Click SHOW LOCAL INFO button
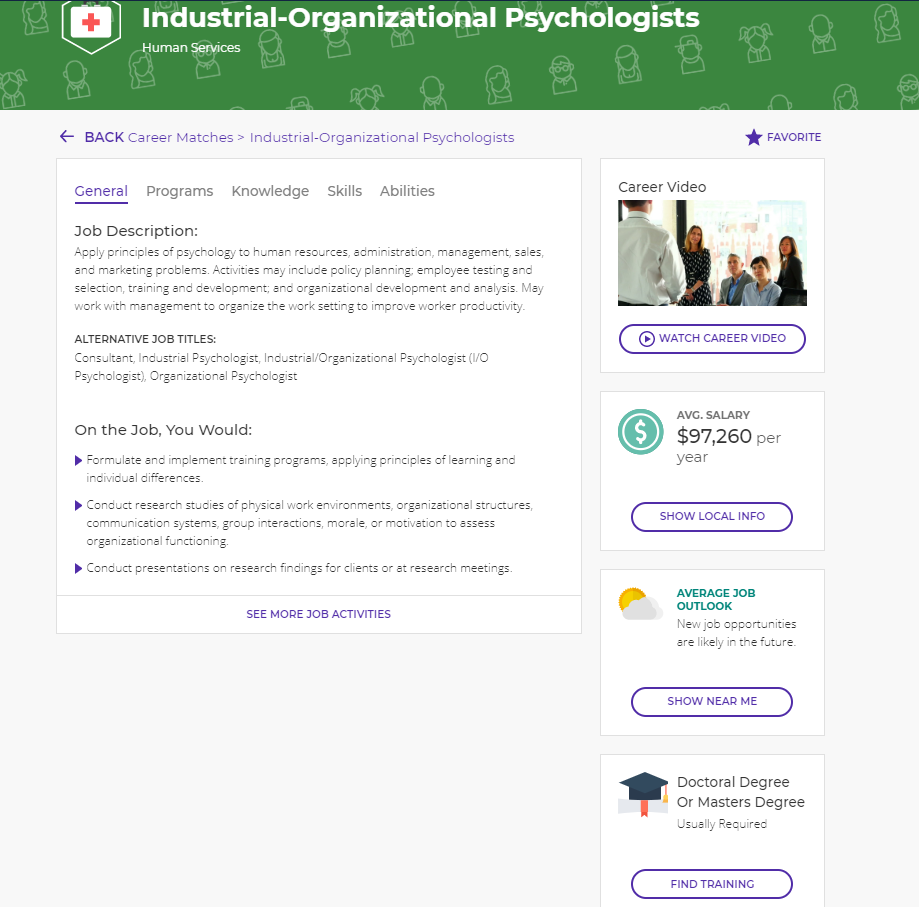919x907 pixels. pyautogui.click(x=712, y=516)
